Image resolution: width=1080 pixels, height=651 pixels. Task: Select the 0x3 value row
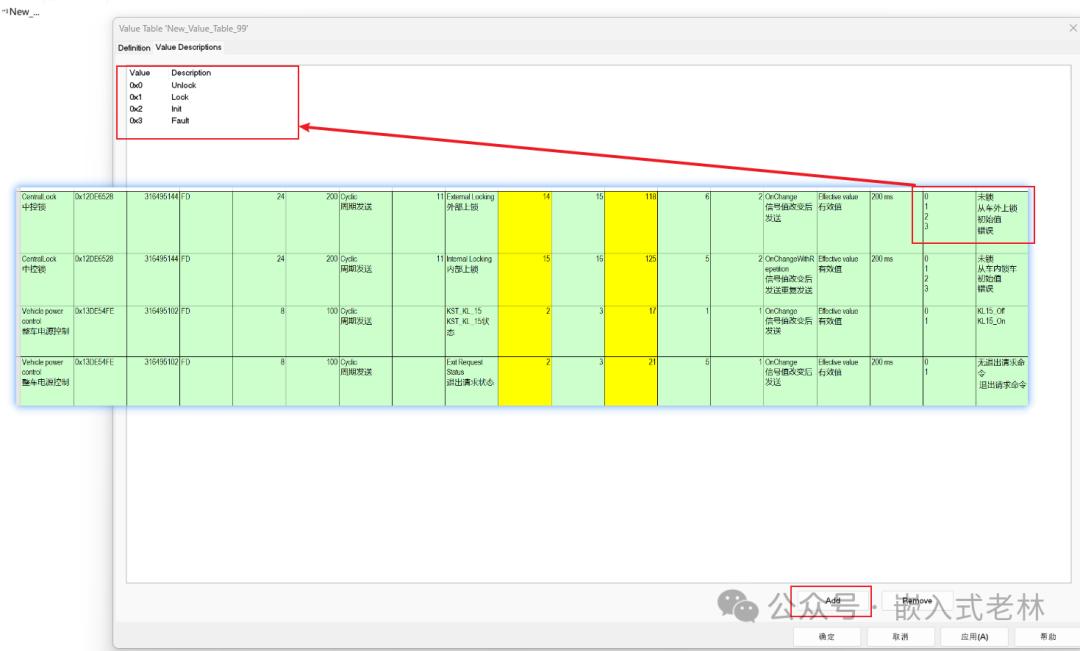pos(136,121)
